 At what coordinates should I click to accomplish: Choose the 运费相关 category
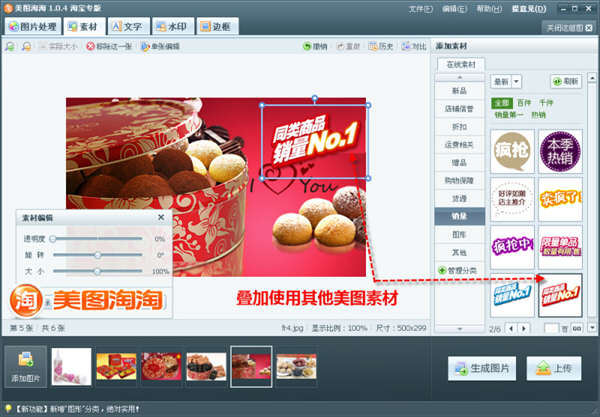tap(460, 145)
